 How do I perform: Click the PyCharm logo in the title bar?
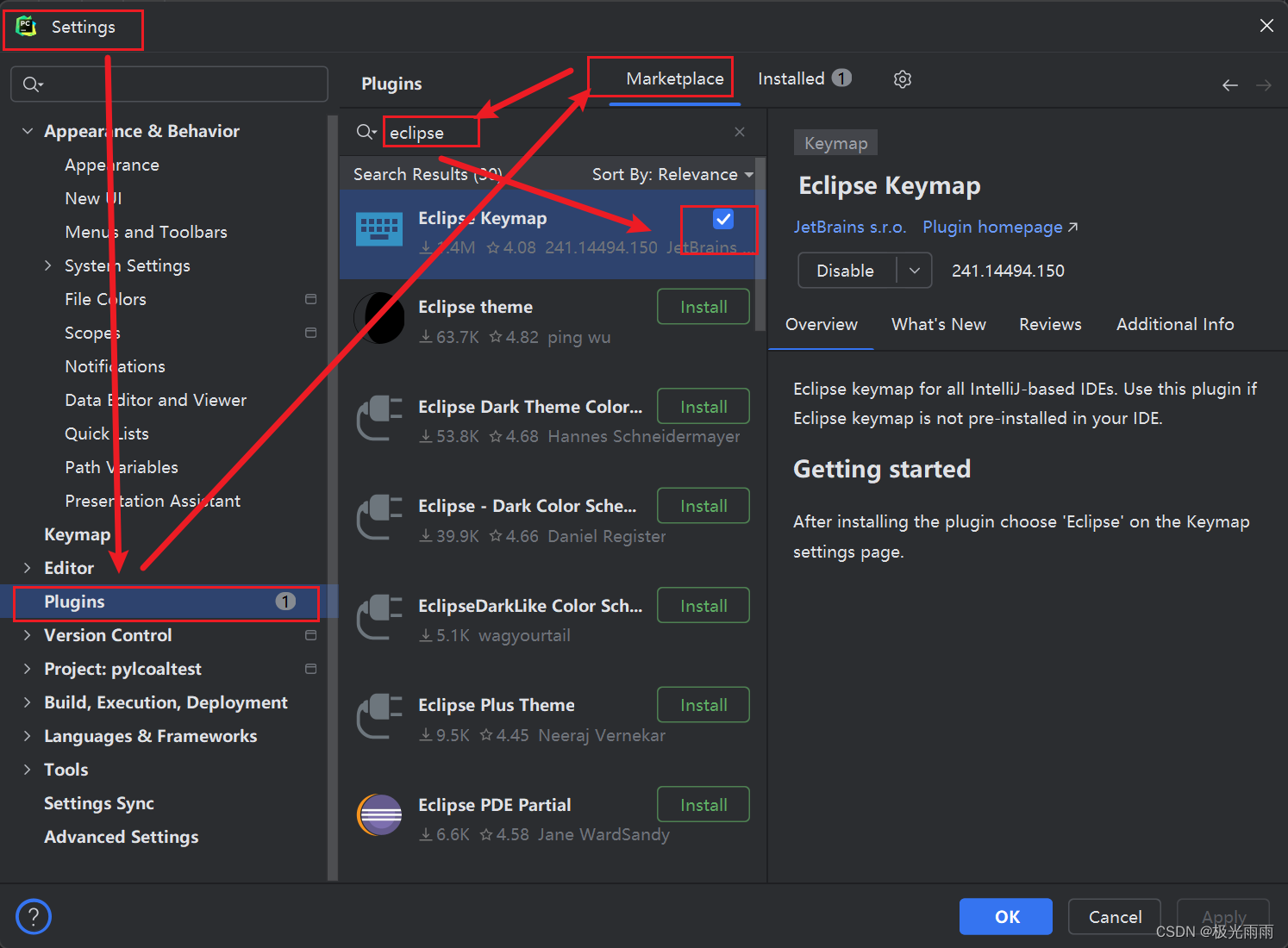coord(25,26)
